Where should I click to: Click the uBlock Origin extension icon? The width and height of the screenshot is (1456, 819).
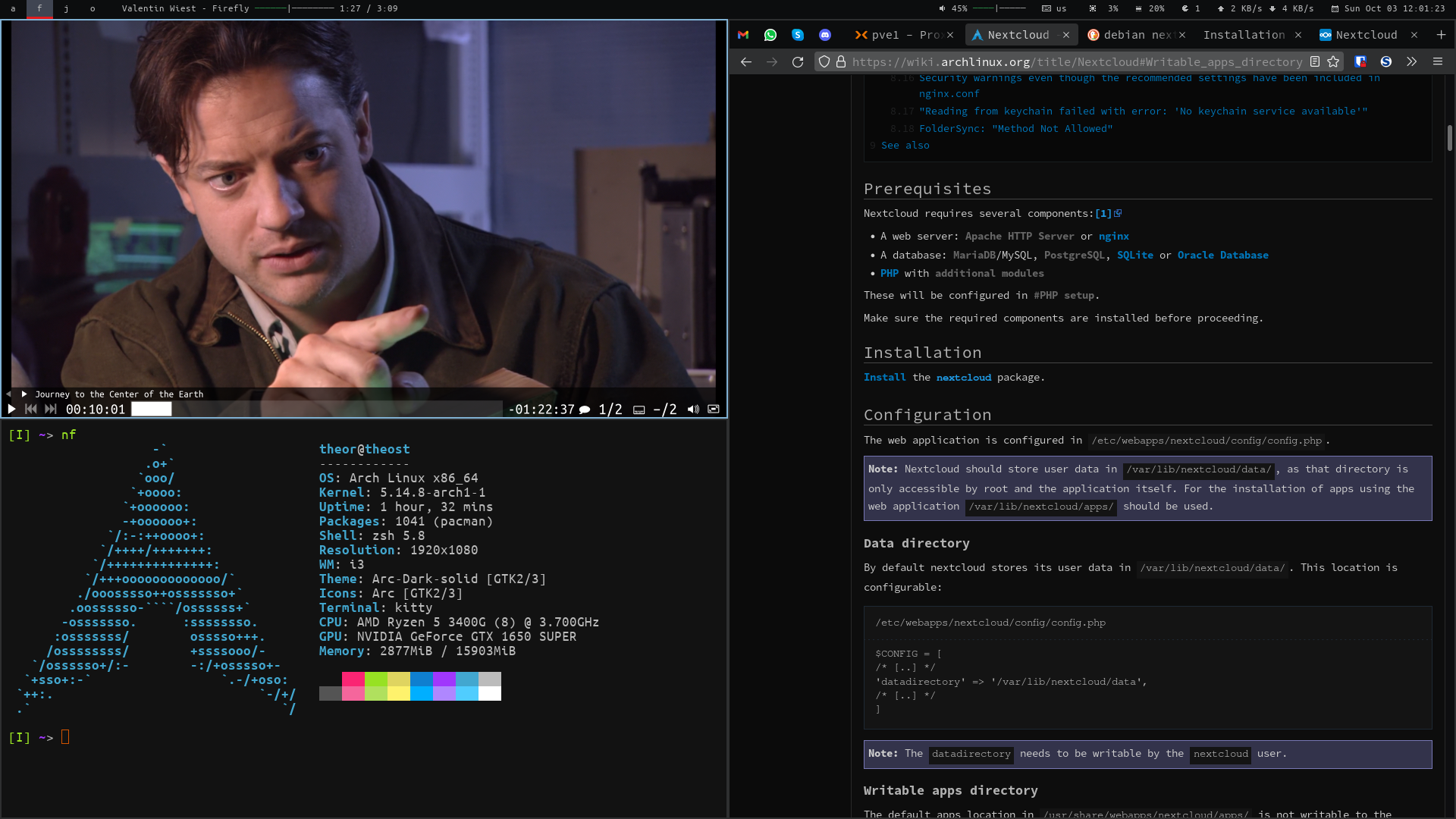(x=1360, y=61)
